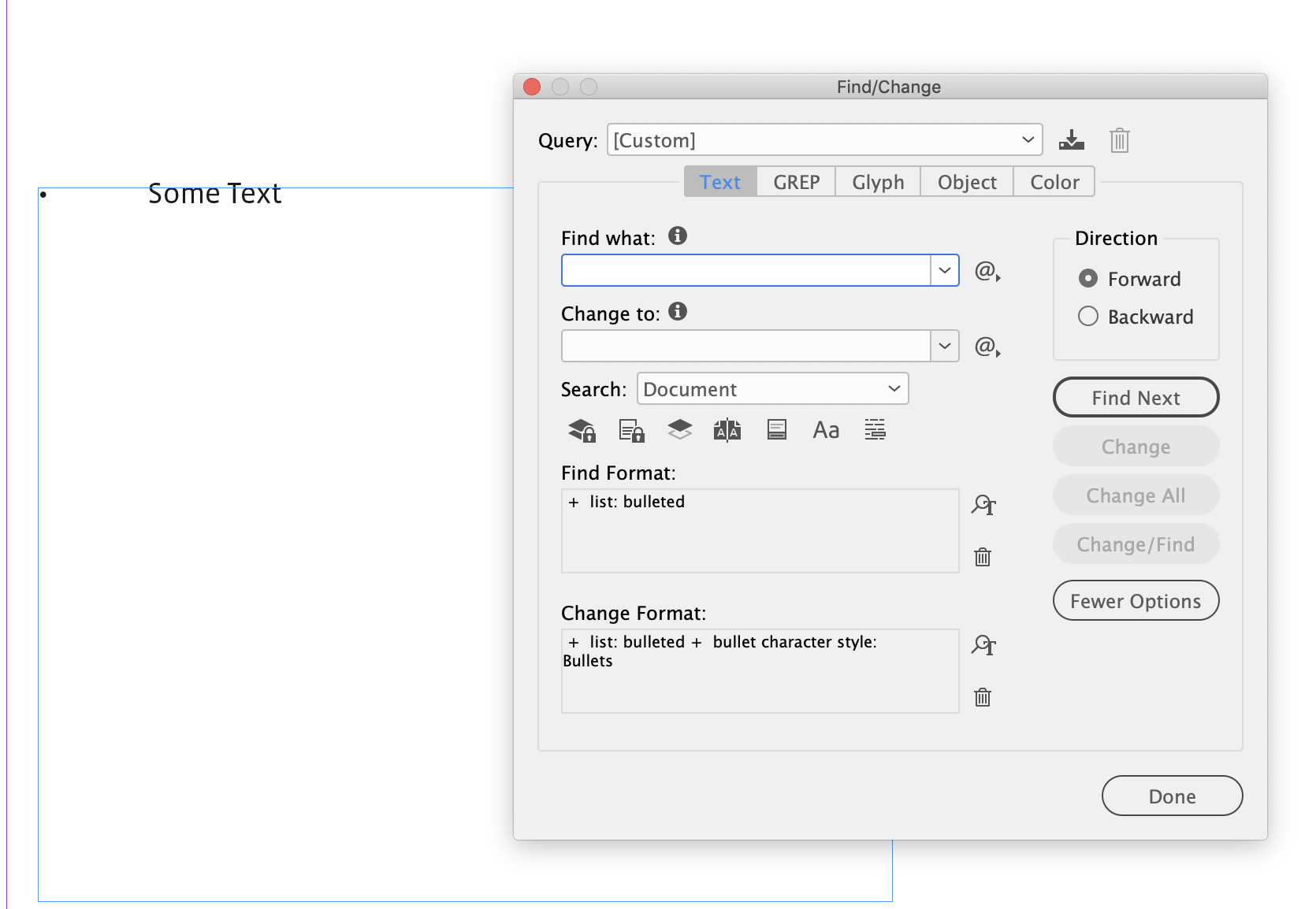Clear the Find Format attributes with trash icon

tap(982, 557)
